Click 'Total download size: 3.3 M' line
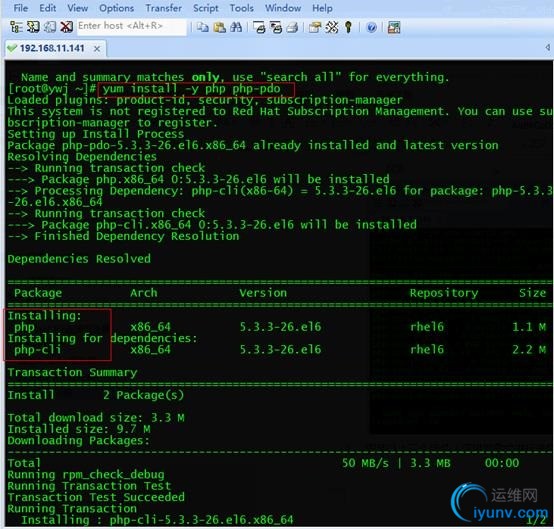This screenshot has width=554, height=529. click(96, 418)
